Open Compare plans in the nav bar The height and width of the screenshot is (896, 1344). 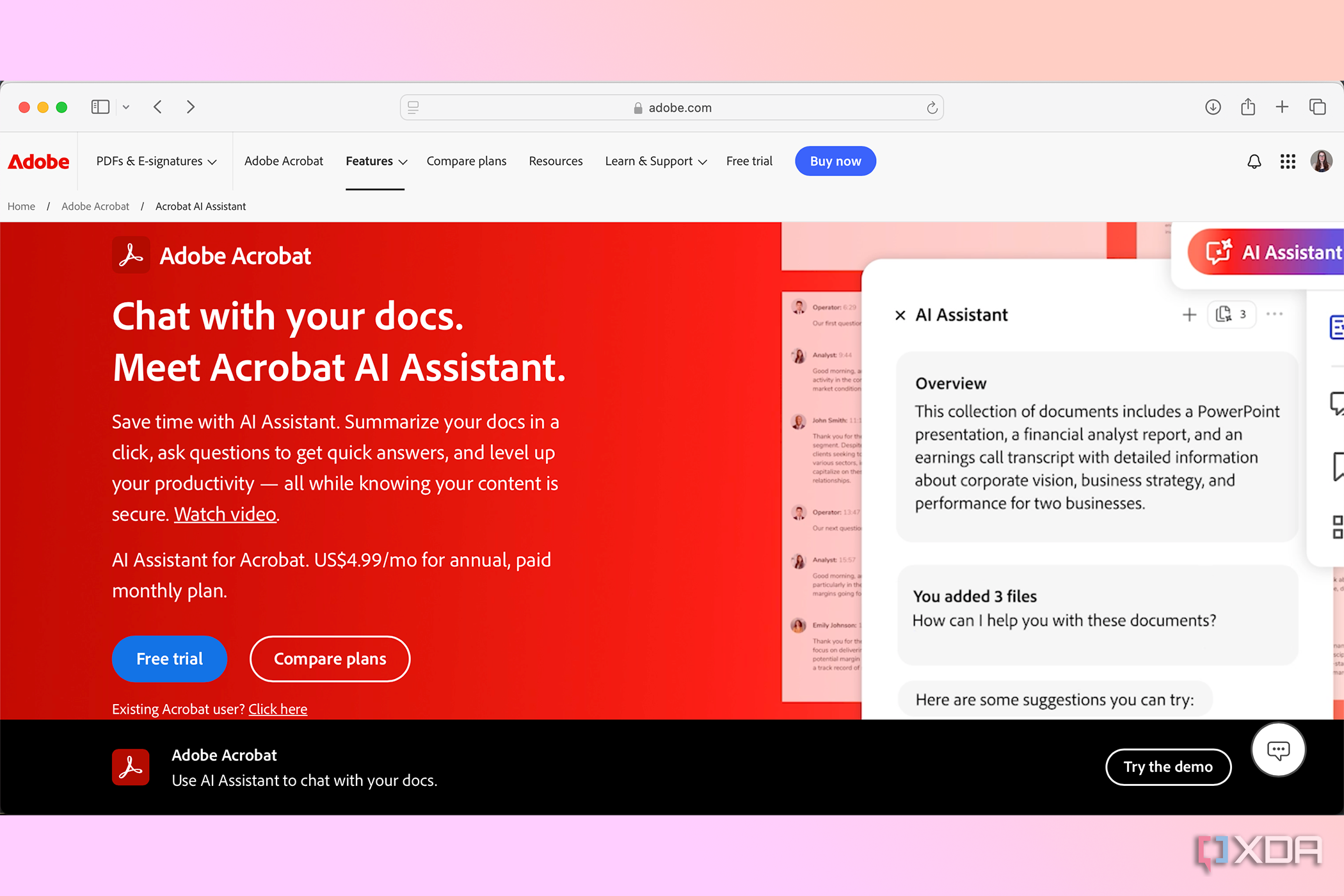467,161
